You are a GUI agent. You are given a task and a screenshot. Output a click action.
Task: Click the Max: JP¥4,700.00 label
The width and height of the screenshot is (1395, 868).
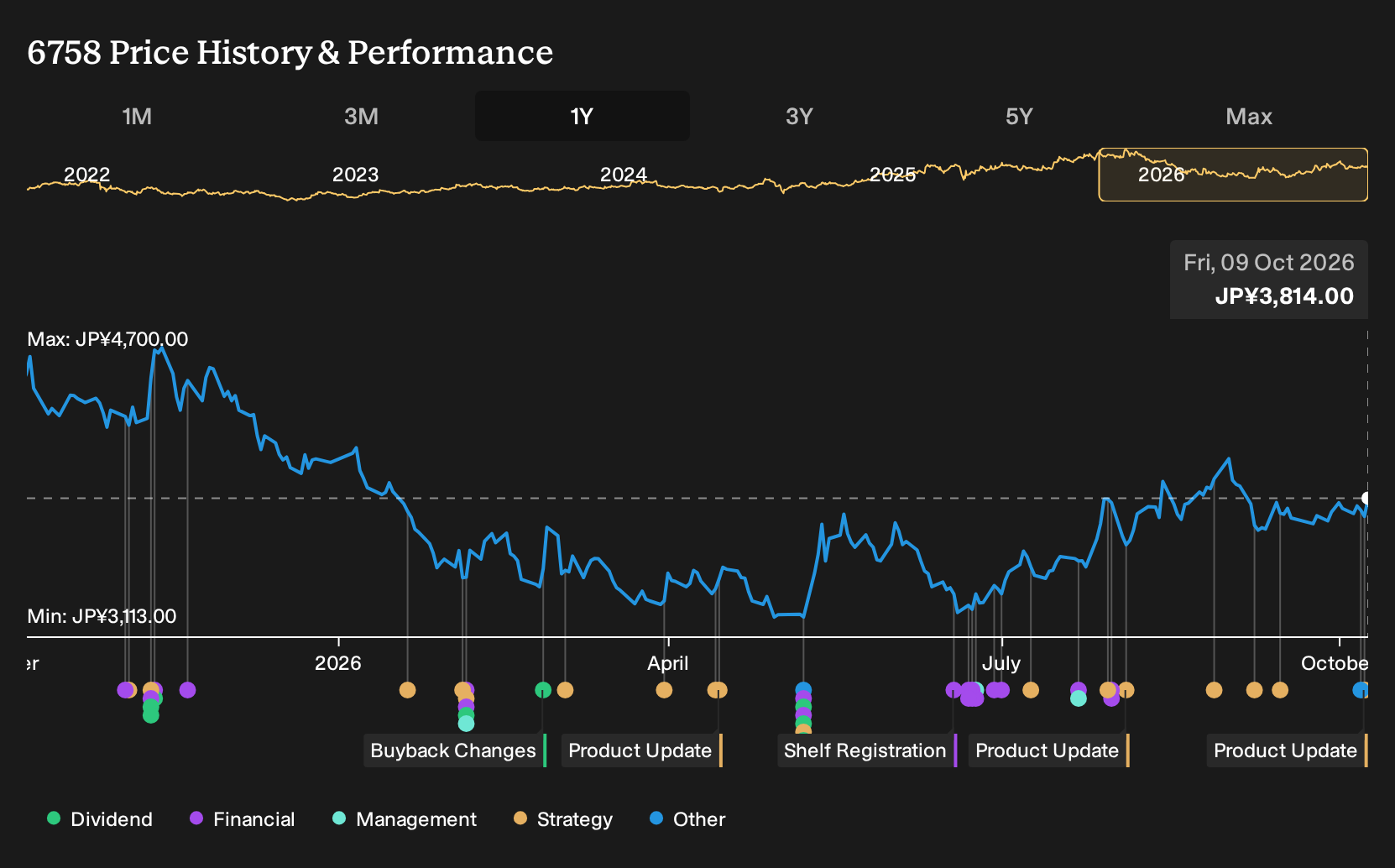pos(107,339)
